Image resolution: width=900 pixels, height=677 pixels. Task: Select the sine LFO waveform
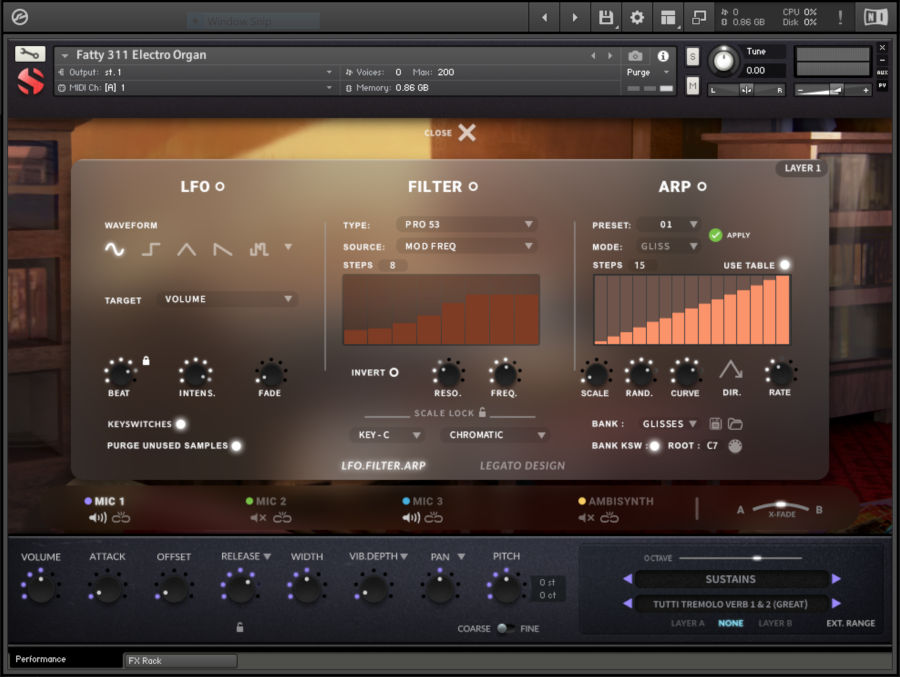(x=113, y=250)
